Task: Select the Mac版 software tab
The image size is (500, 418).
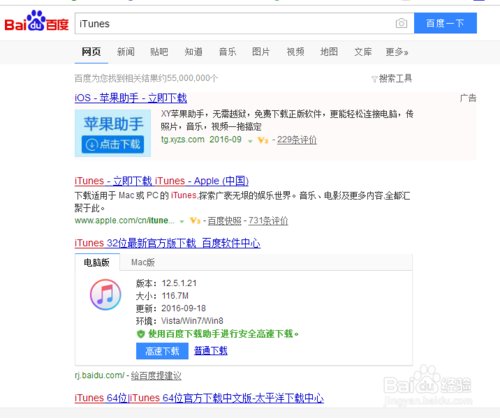Action: (143, 263)
